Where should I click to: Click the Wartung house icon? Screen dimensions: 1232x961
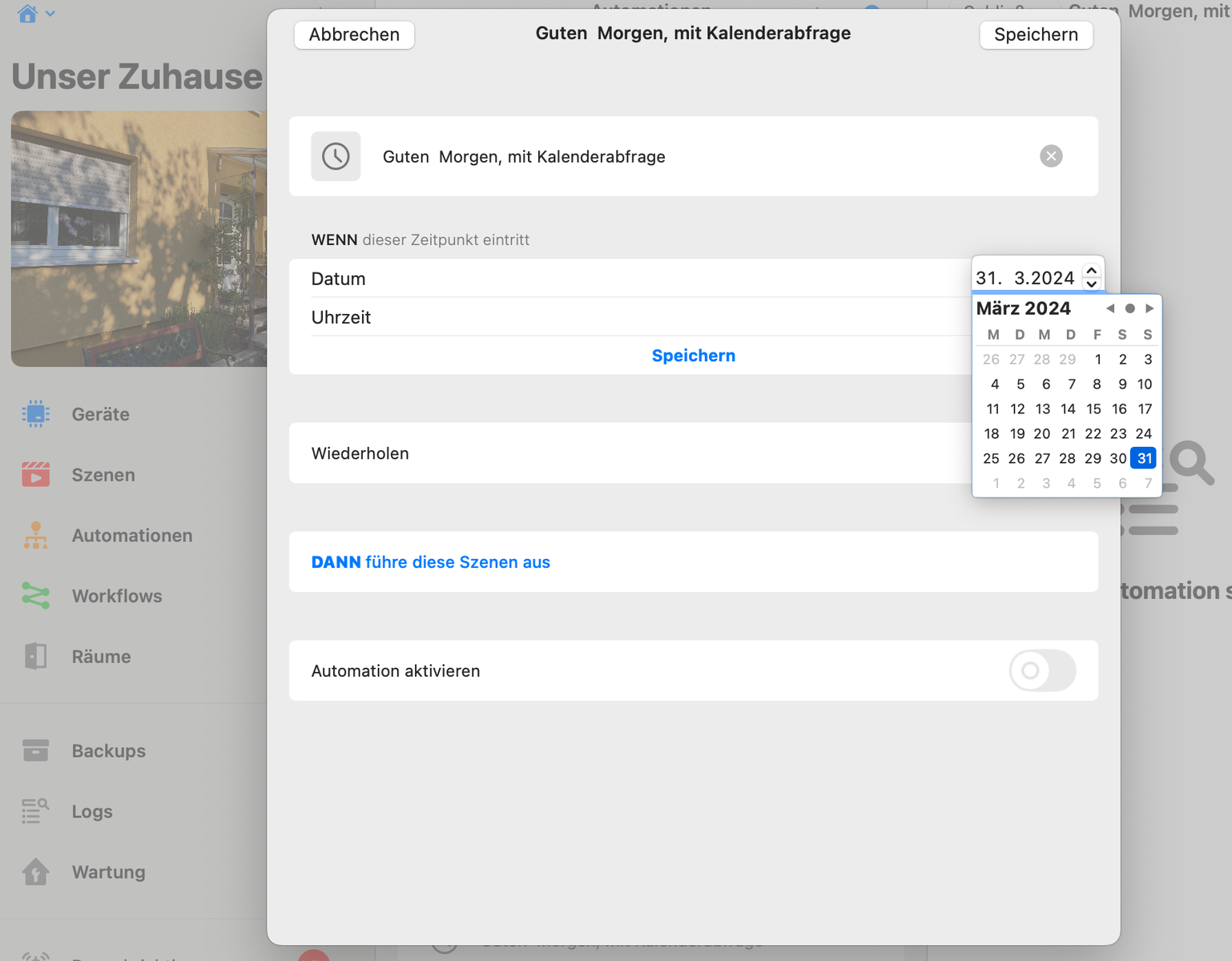pyautogui.click(x=36, y=872)
